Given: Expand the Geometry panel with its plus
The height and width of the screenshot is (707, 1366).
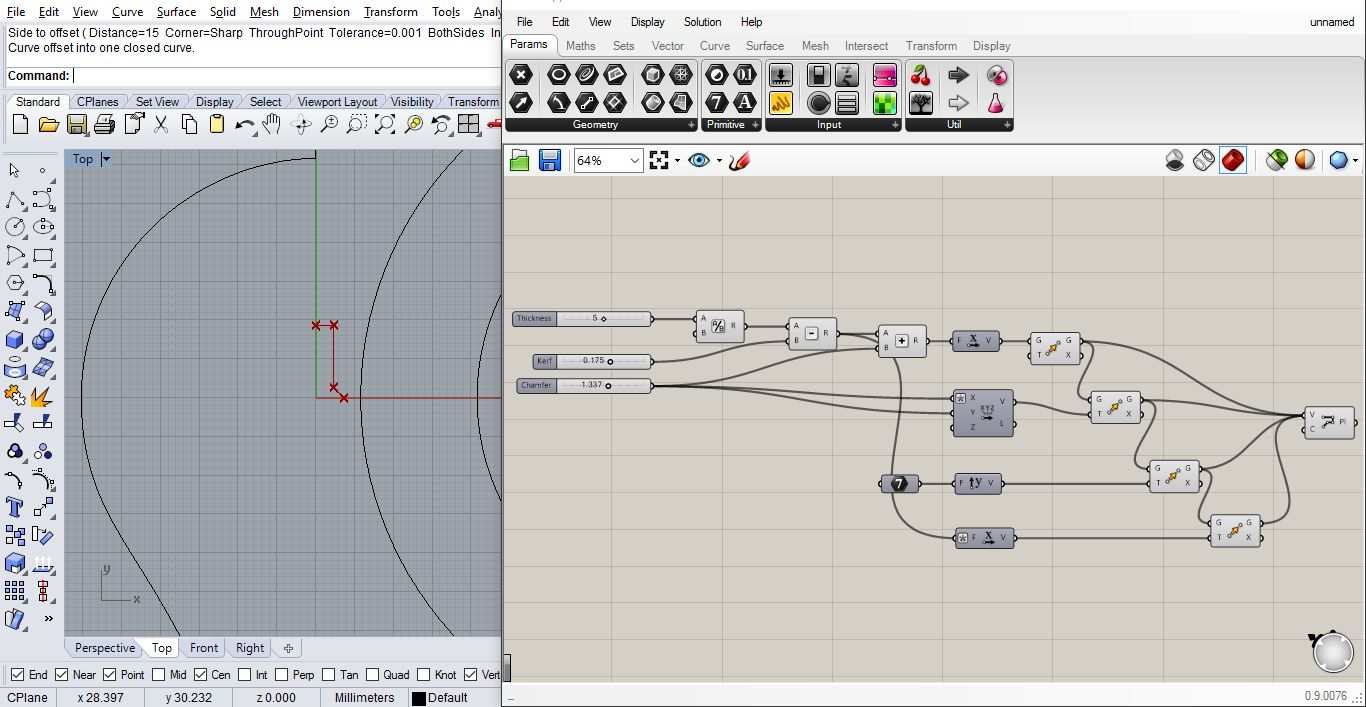Looking at the screenshot, I should coord(691,125).
